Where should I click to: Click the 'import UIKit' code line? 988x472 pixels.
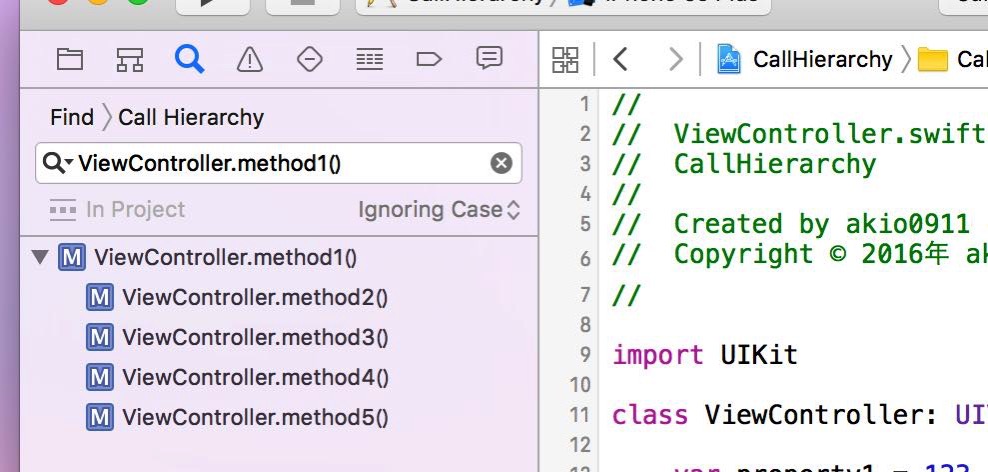[x=705, y=355]
